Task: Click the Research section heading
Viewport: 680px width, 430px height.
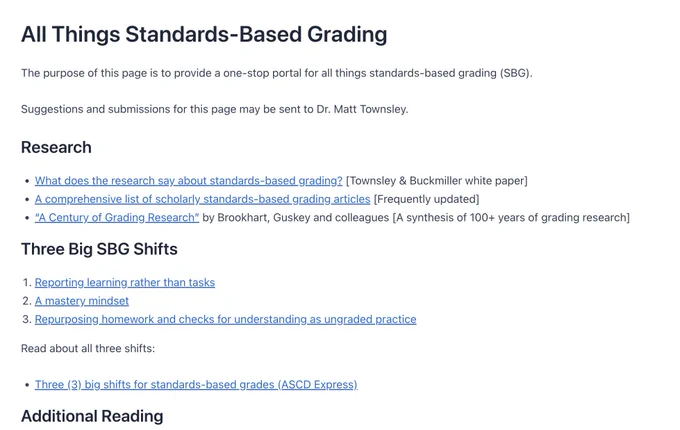Action: pos(56,147)
